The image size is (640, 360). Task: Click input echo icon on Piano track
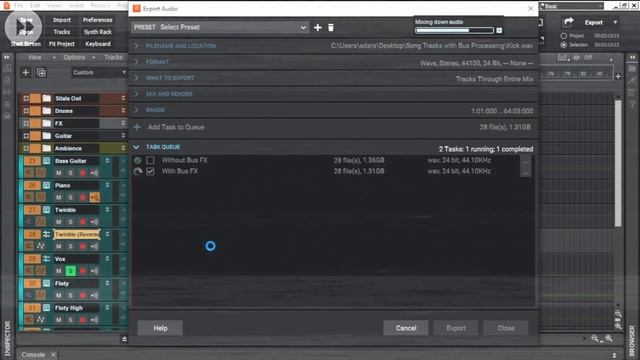click(x=94, y=198)
